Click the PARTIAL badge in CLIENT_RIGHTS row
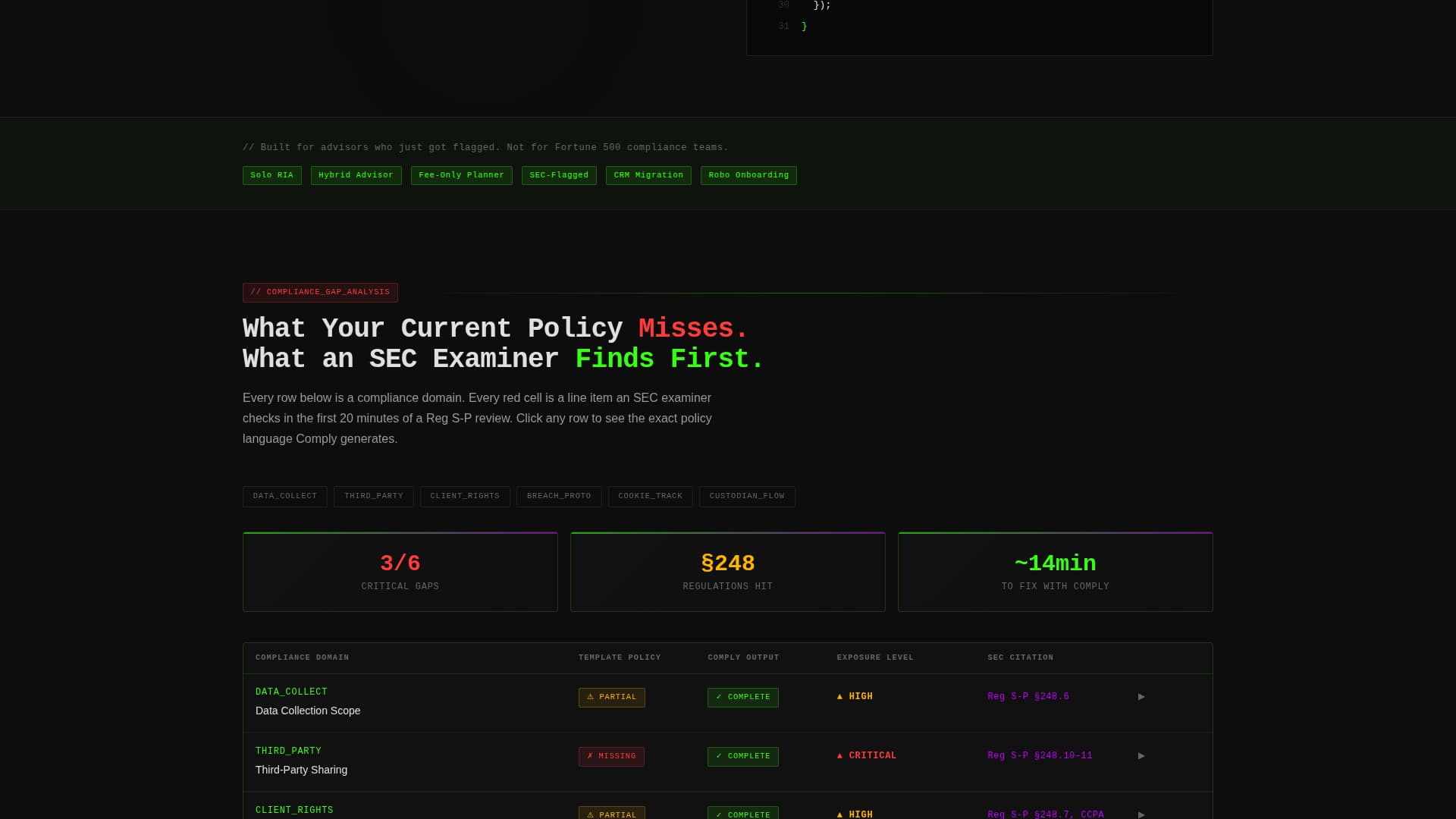The height and width of the screenshot is (819, 1456). (x=612, y=813)
